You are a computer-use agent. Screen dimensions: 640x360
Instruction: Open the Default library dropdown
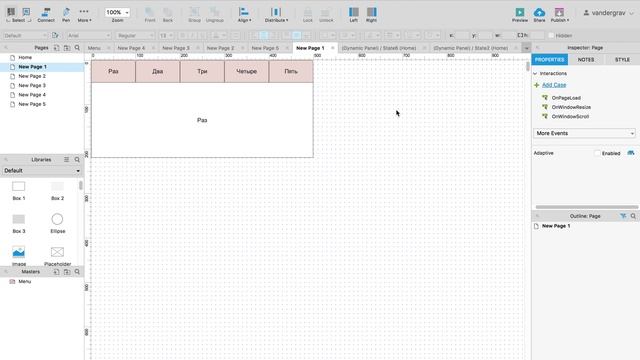coord(42,171)
